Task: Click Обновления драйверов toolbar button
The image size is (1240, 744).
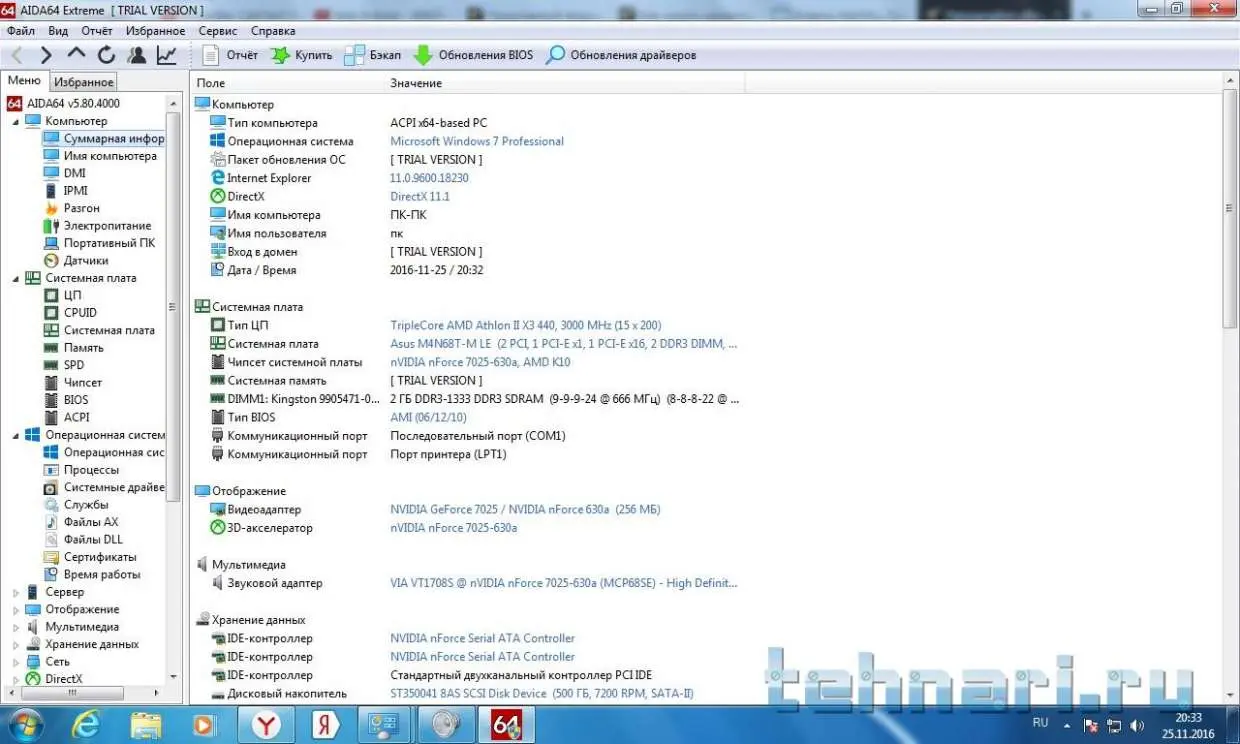Action: [x=621, y=55]
